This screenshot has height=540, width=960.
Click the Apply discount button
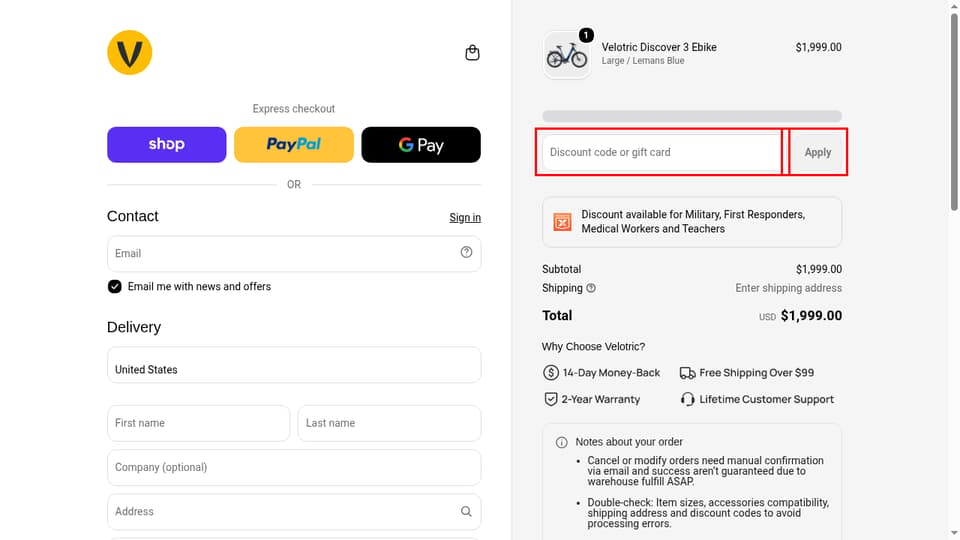tap(818, 152)
